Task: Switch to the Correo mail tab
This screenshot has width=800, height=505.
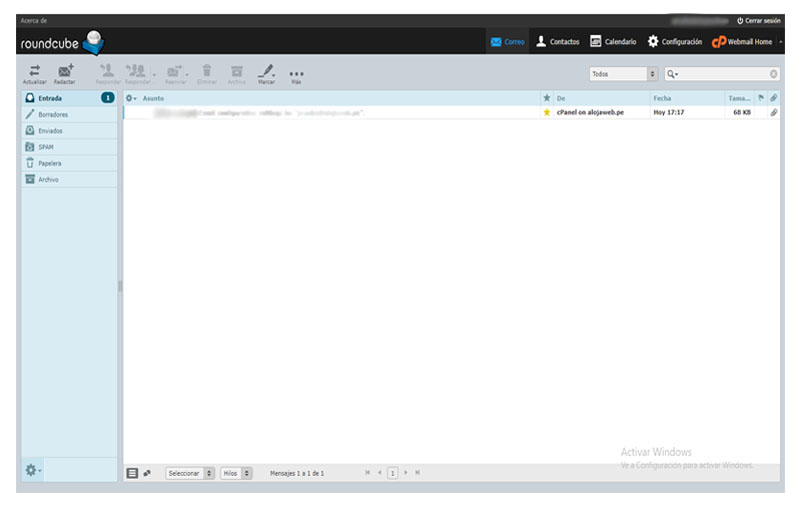Action: (x=507, y=42)
